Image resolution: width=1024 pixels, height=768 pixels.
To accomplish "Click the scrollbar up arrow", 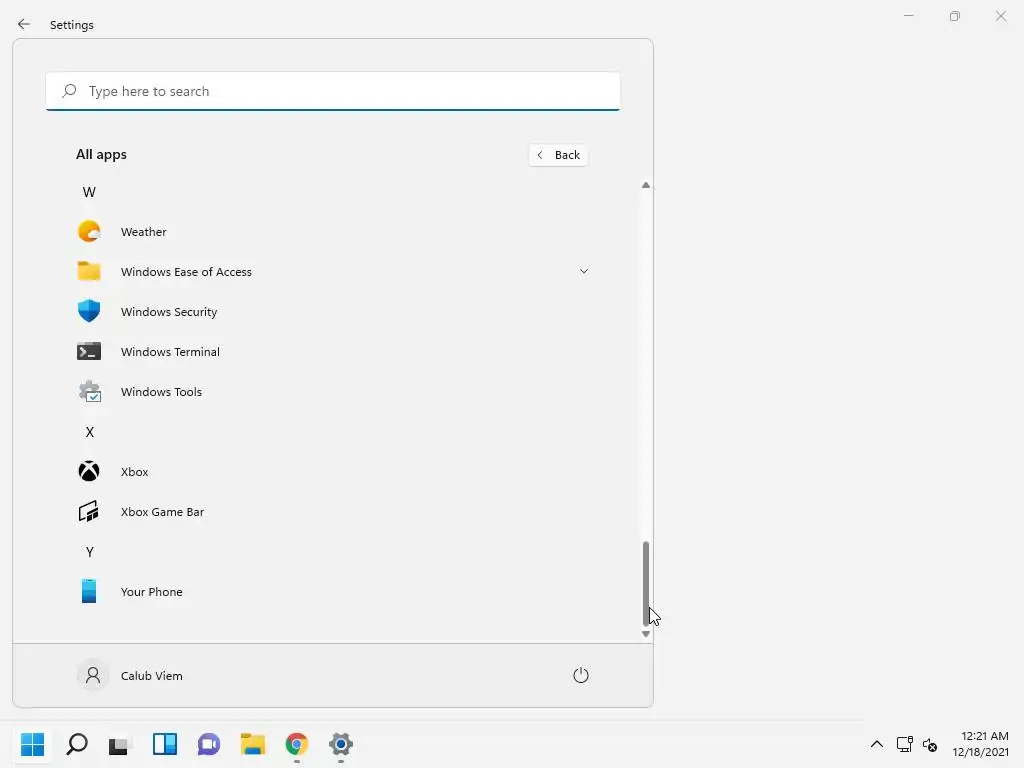I will click(646, 185).
